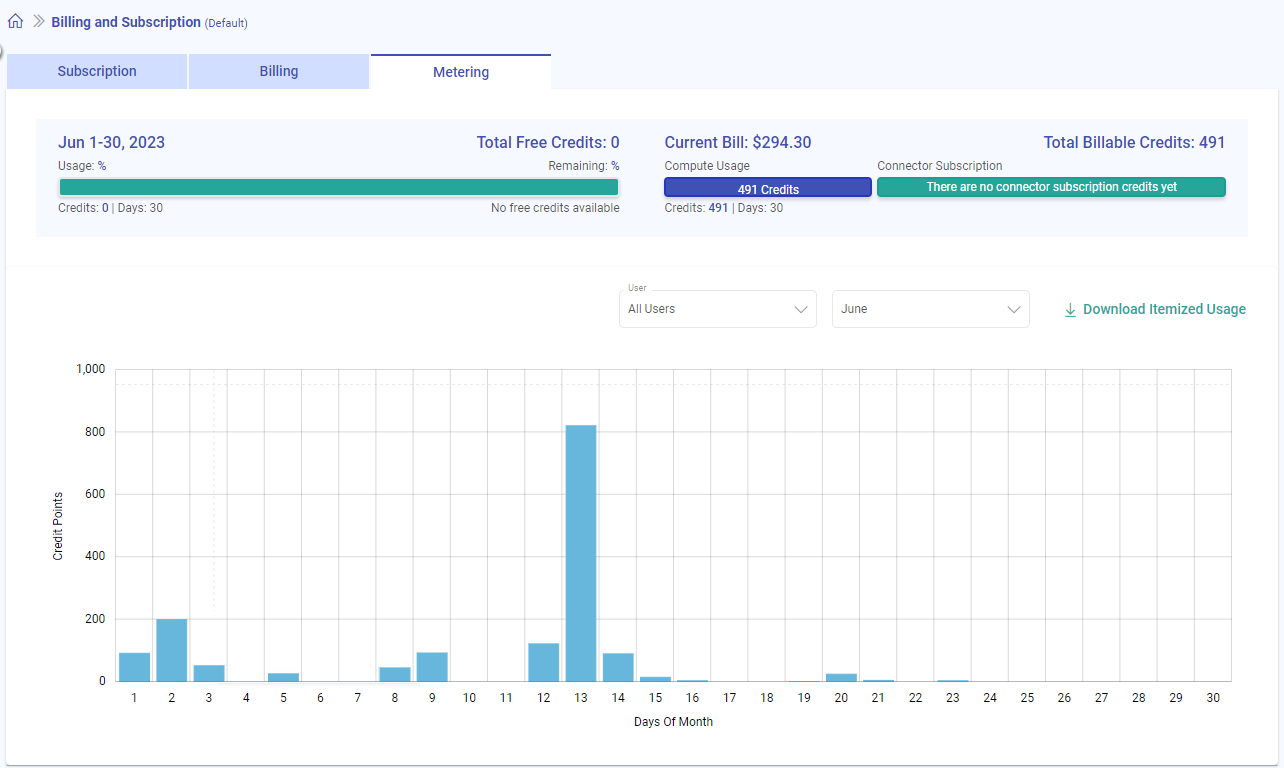Click the Billing and Subscription breadcrumb
Image resolution: width=1284 pixels, height=768 pixels.
(x=126, y=22)
